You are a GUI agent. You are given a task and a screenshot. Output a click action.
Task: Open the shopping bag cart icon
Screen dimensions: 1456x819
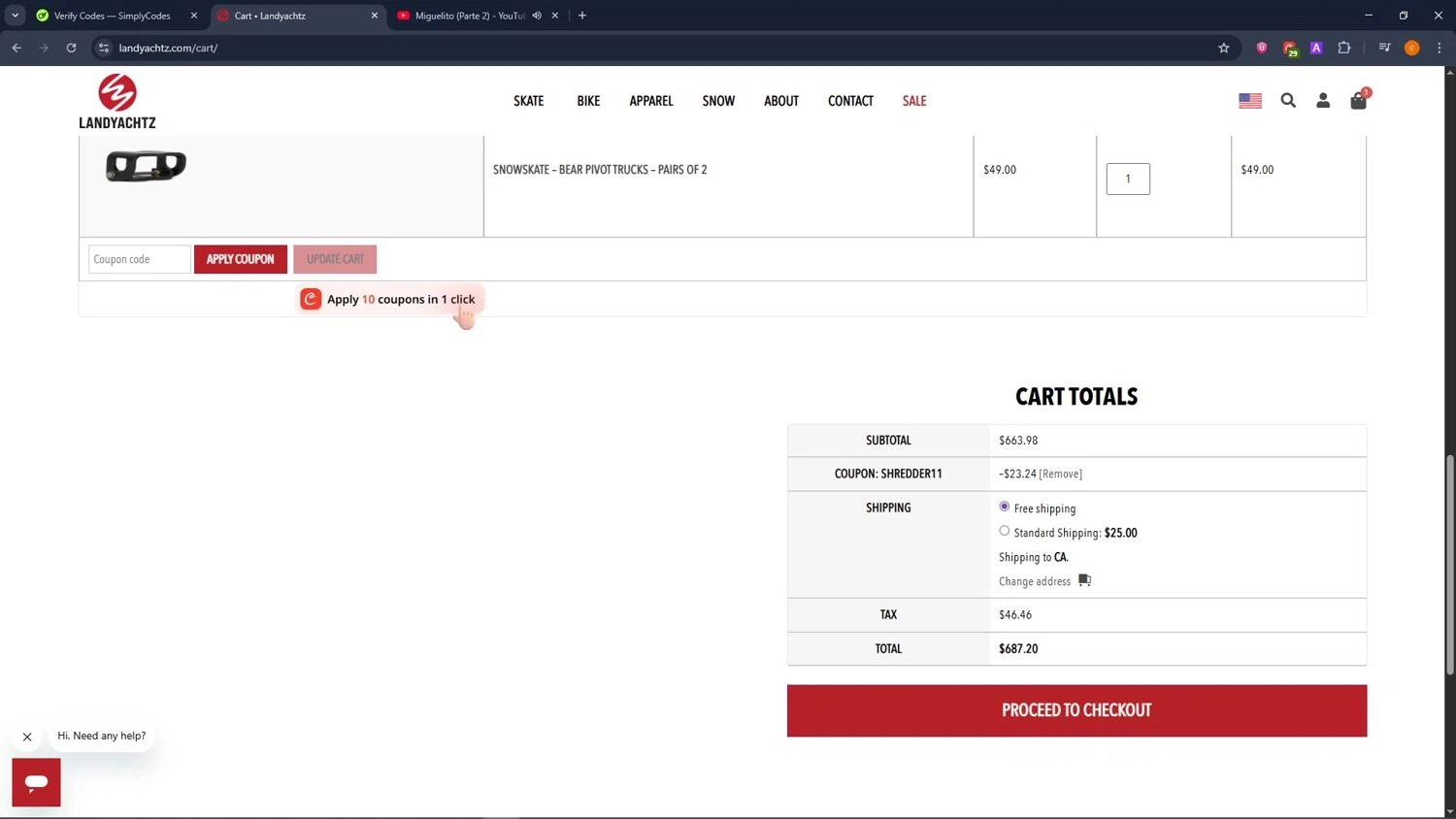(1359, 100)
